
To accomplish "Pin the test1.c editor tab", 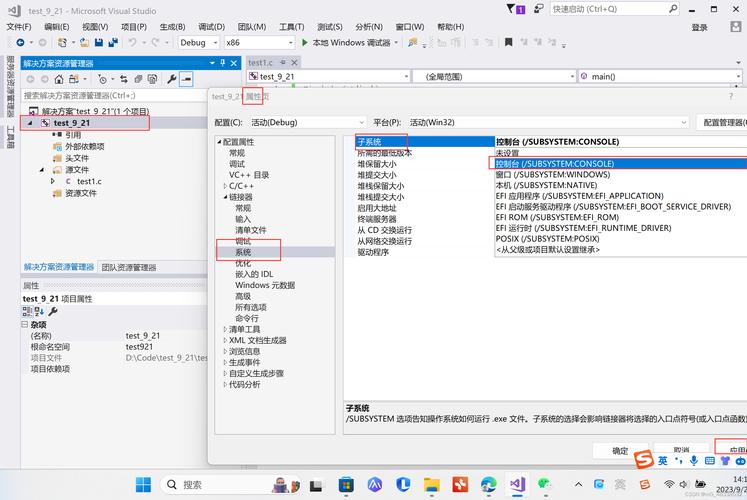I will point(283,62).
